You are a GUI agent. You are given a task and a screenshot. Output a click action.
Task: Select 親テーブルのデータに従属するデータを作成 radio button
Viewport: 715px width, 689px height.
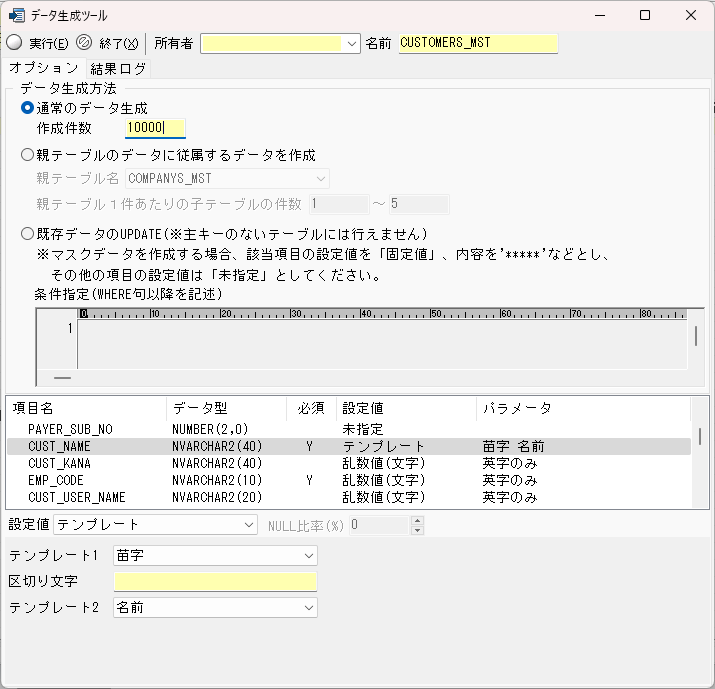pyautogui.click(x=27, y=155)
